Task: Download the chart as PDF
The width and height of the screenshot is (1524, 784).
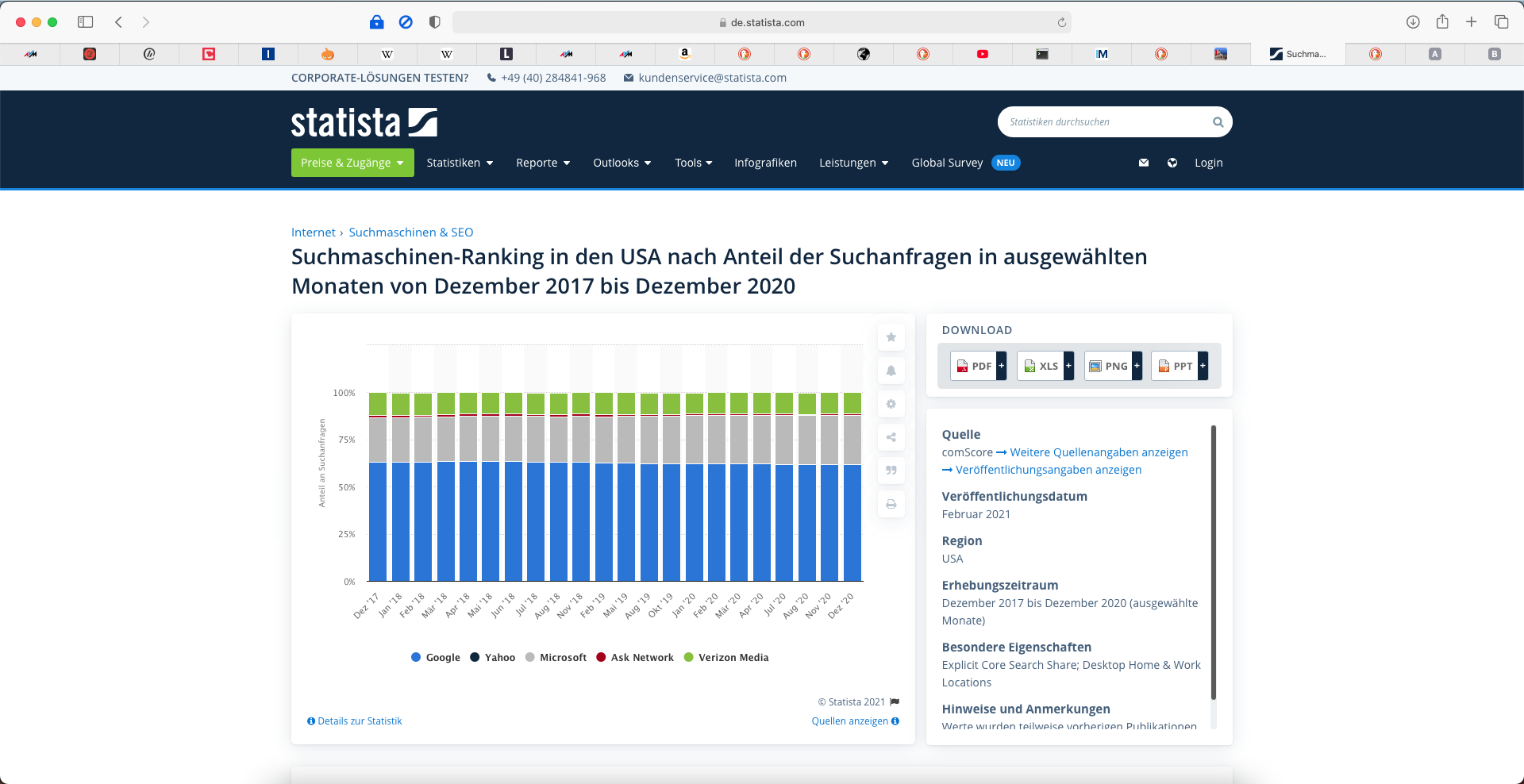Action: (x=975, y=366)
